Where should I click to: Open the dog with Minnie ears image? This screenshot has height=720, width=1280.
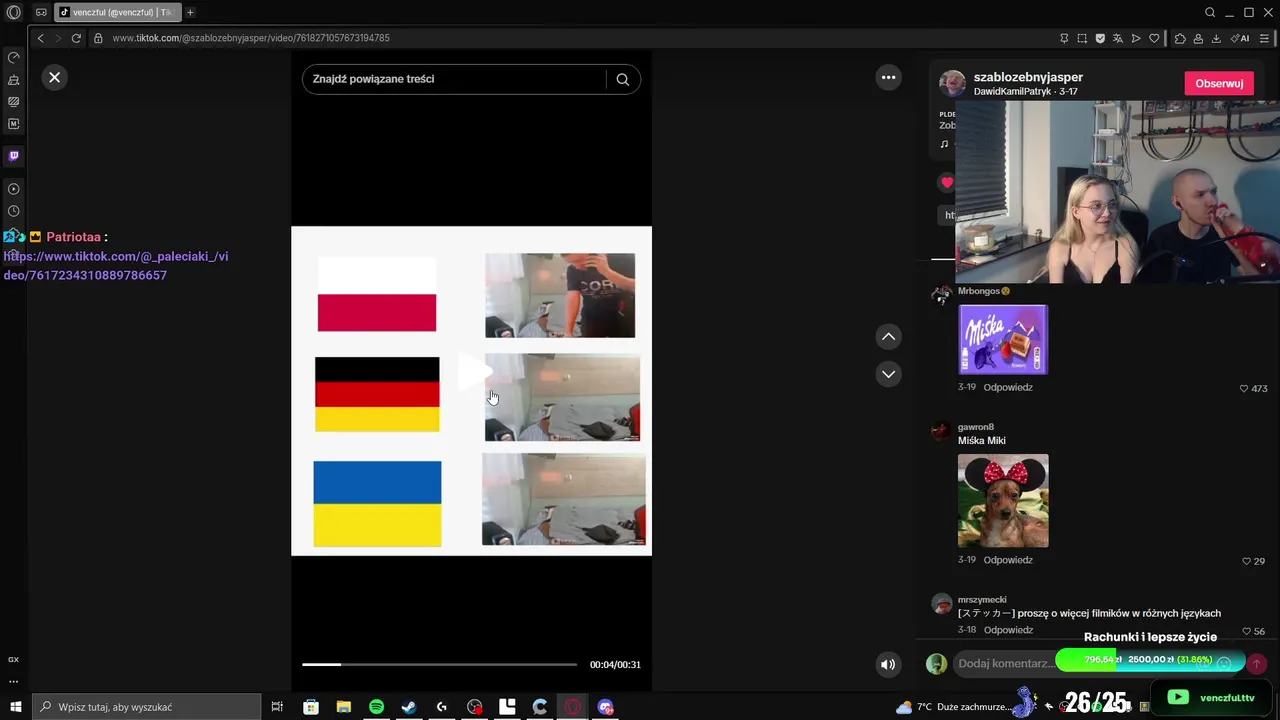point(1003,501)
